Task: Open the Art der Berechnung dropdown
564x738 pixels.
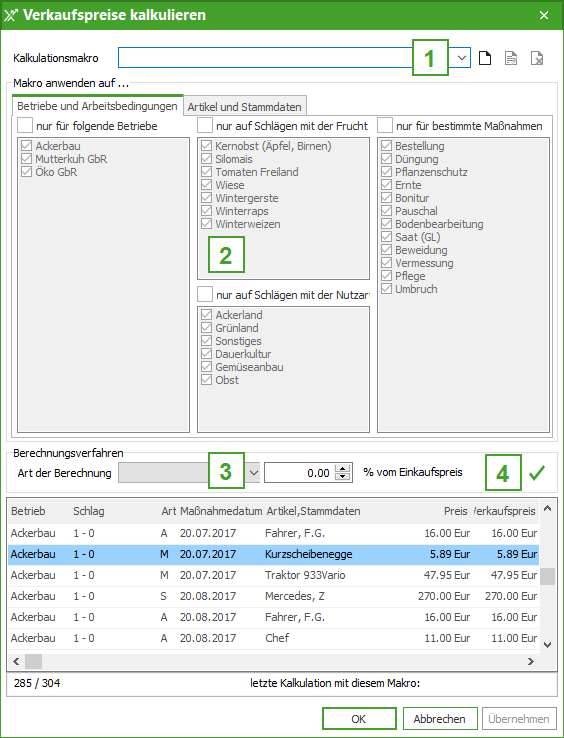Action: [x=254, y=473]
